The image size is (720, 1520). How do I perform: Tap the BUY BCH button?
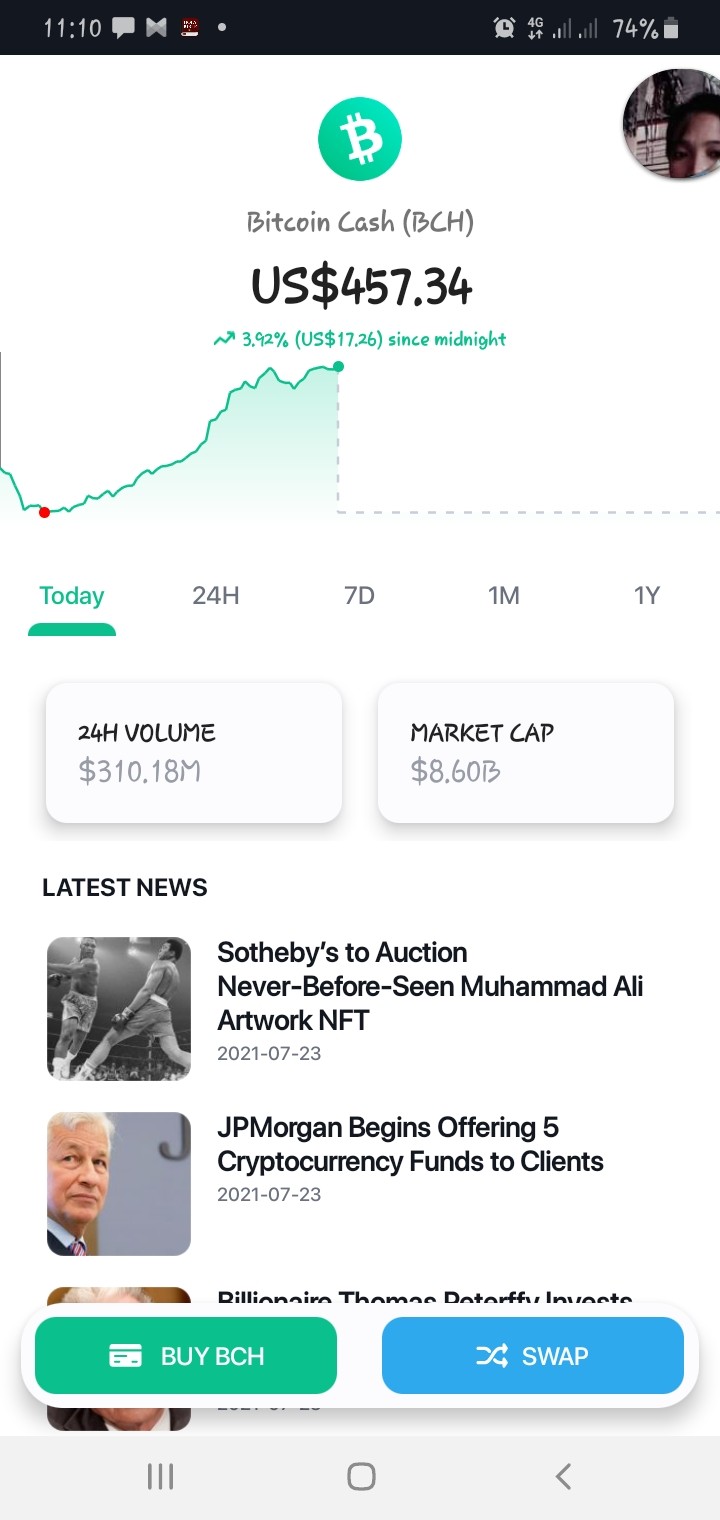click(186, 1355)
